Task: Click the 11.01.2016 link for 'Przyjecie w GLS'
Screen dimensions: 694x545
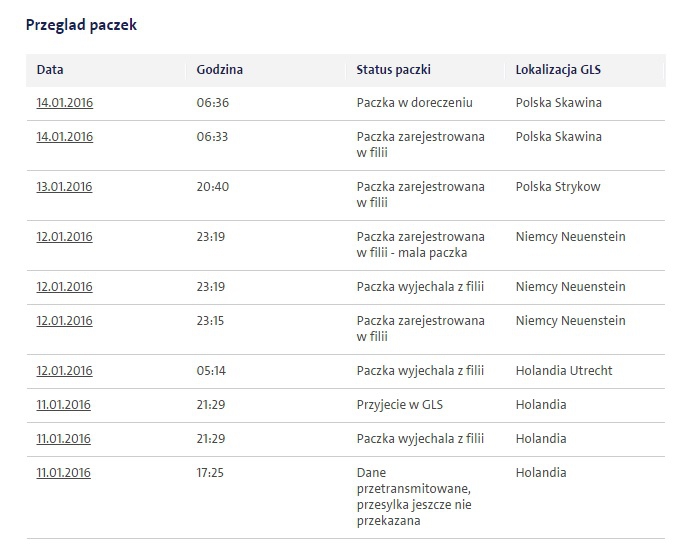Action: tap(63, 405)
